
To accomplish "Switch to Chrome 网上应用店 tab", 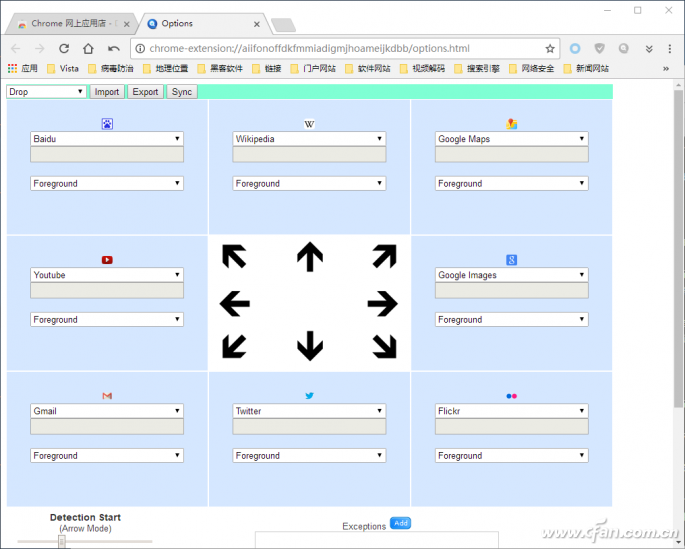I will pos(70,24).
